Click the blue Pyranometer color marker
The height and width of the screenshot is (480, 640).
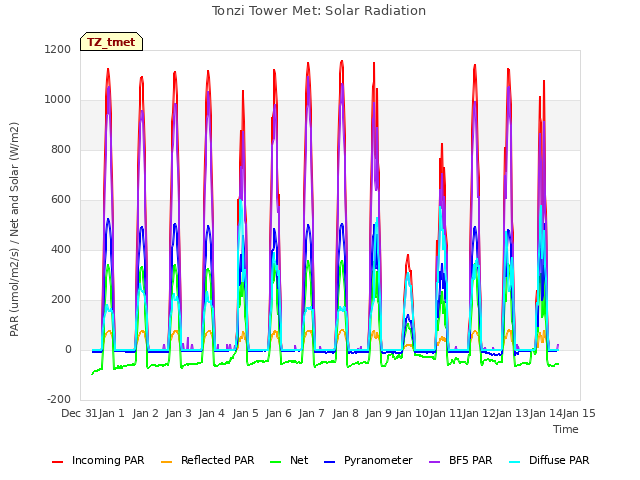329,462
